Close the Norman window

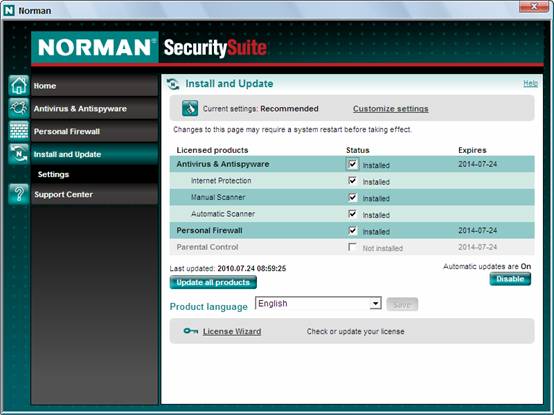[x=534, y=6]
